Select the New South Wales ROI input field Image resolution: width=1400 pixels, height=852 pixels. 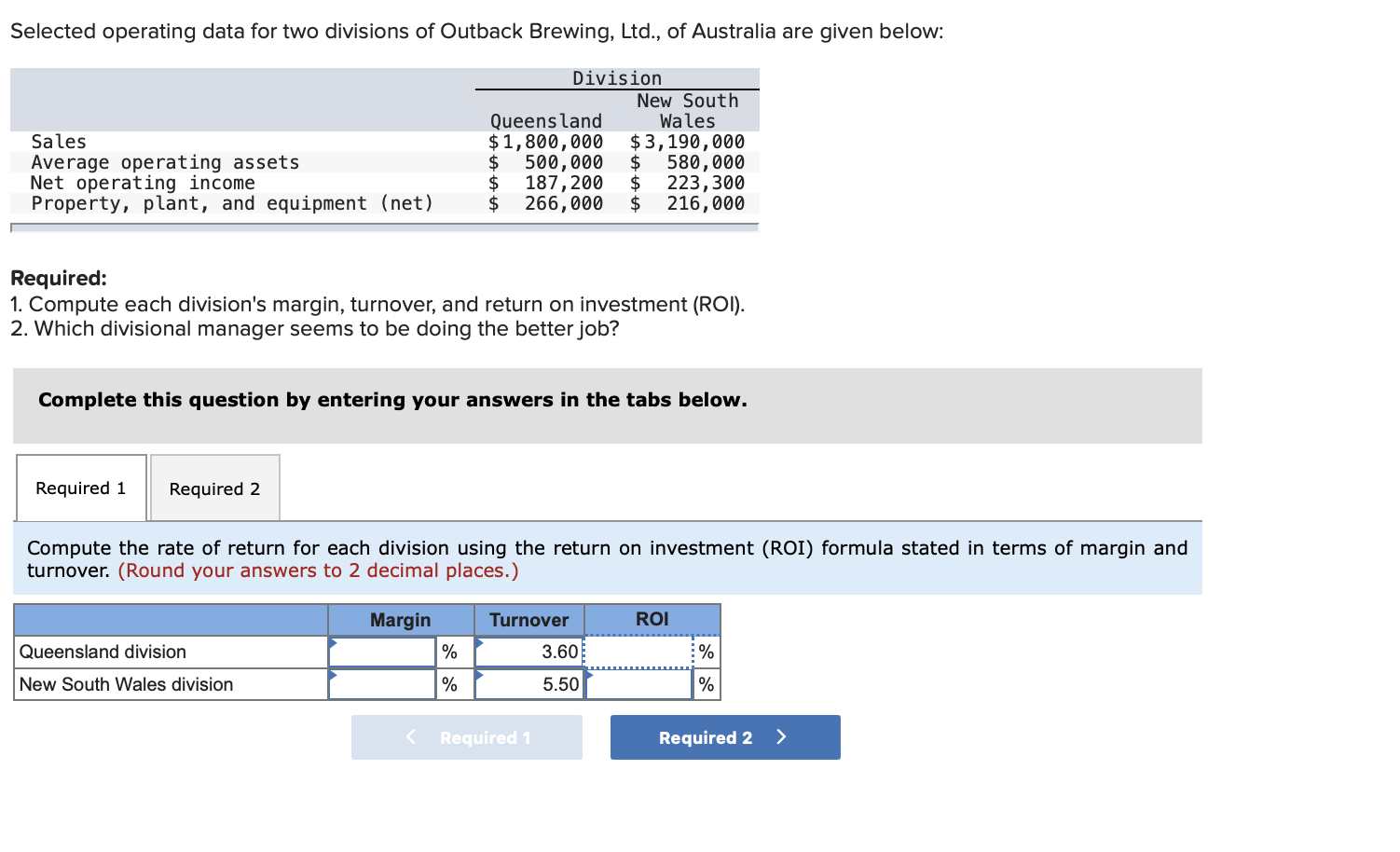pos(638,683)
